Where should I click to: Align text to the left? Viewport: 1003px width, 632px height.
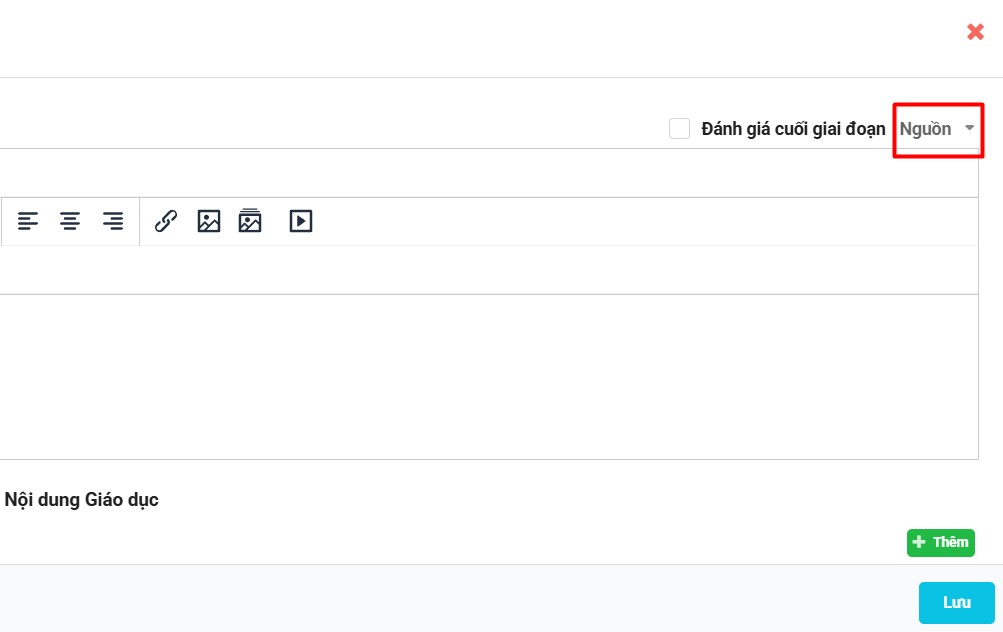pyautogui.click(x=28, y=221)
